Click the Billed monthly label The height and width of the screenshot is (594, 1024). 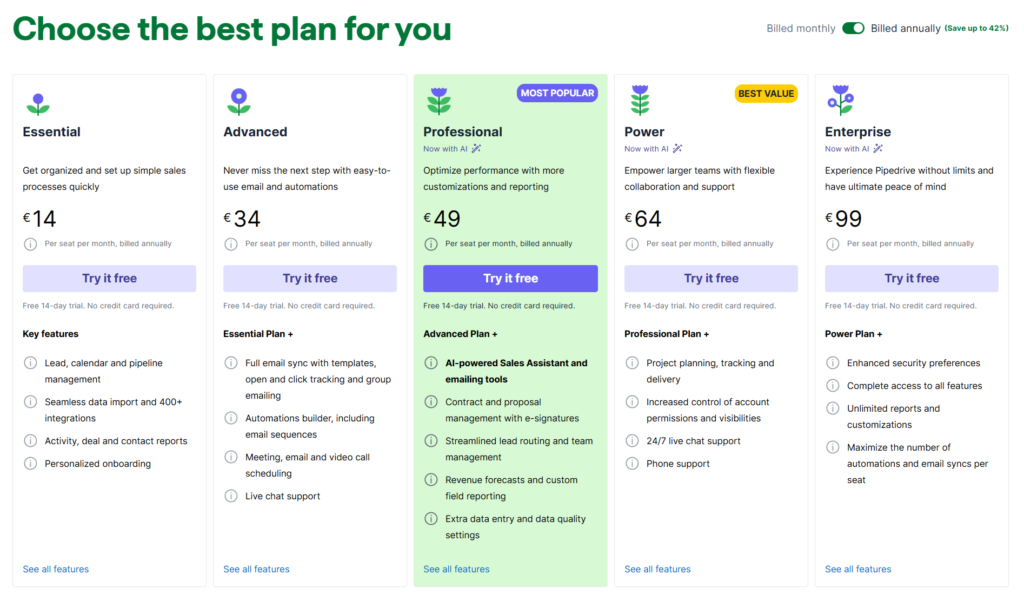(799, 28)
